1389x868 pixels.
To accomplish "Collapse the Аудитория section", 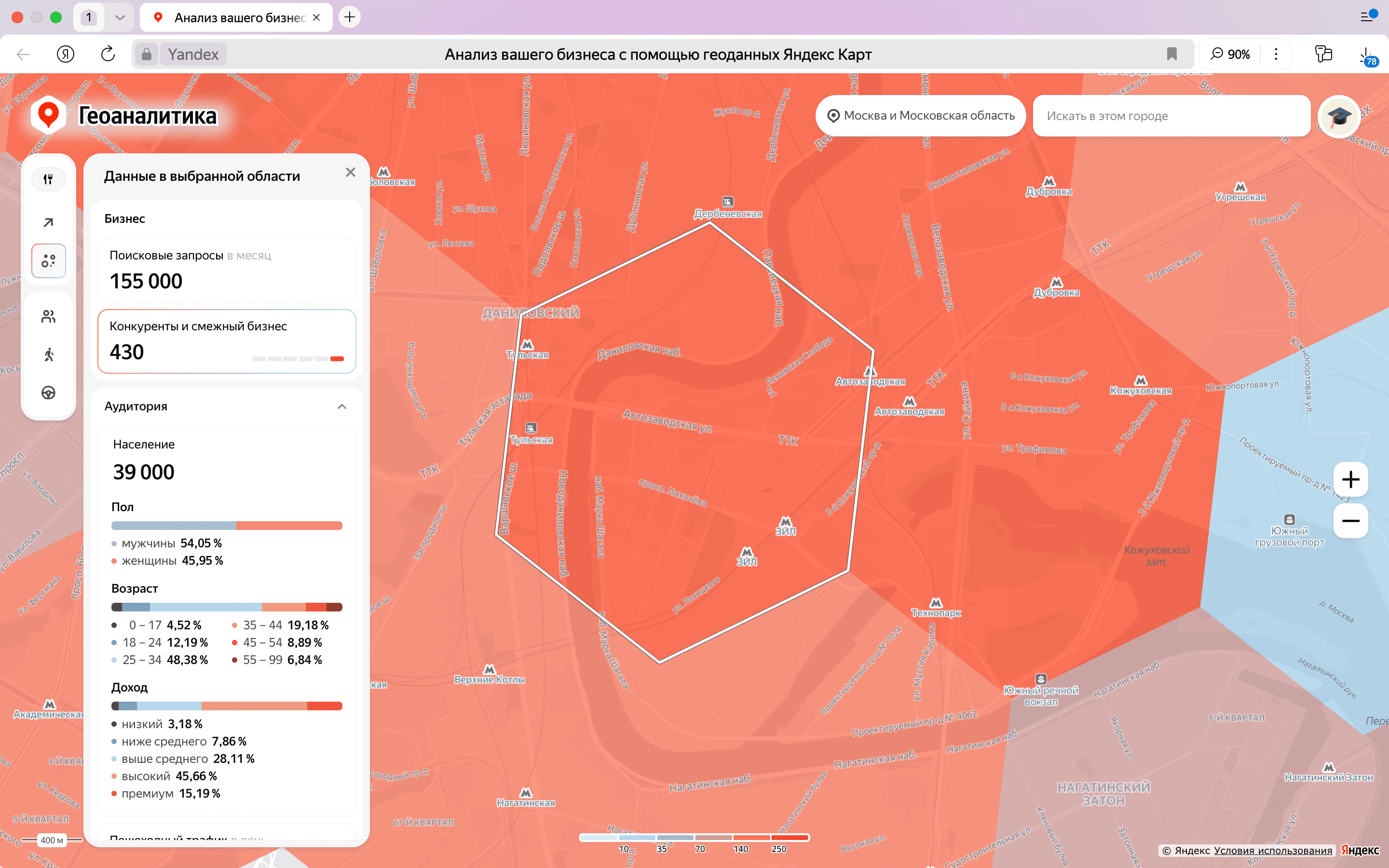I will coord(342,407).
